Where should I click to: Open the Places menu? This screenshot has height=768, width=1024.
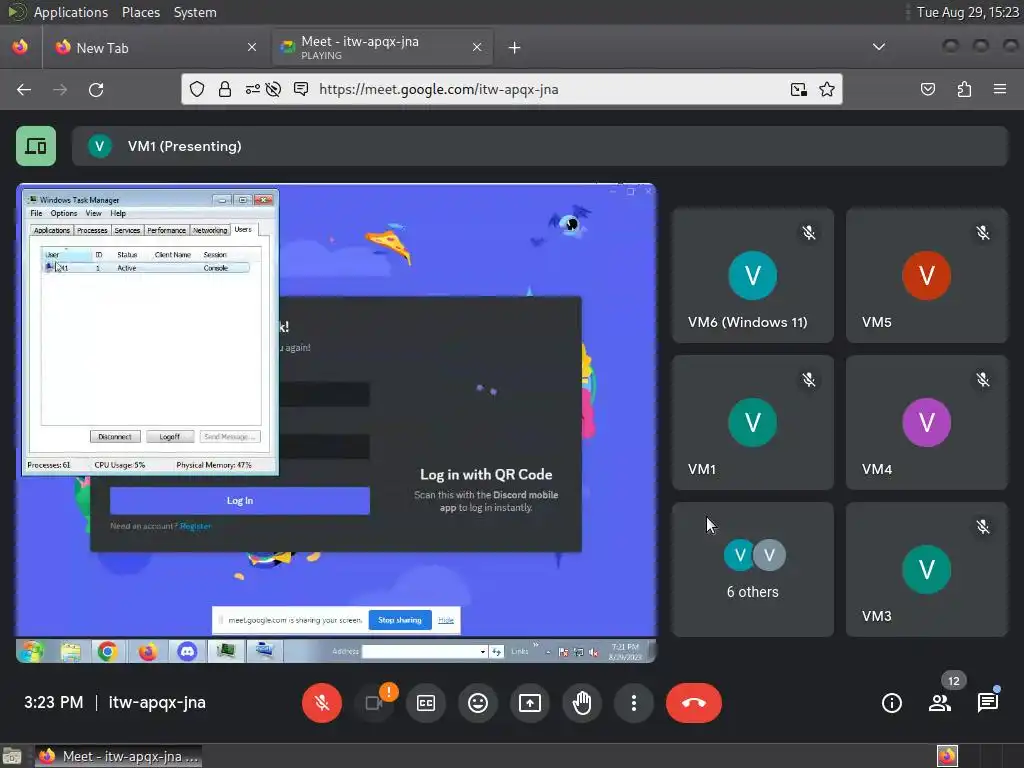(140, 12)
